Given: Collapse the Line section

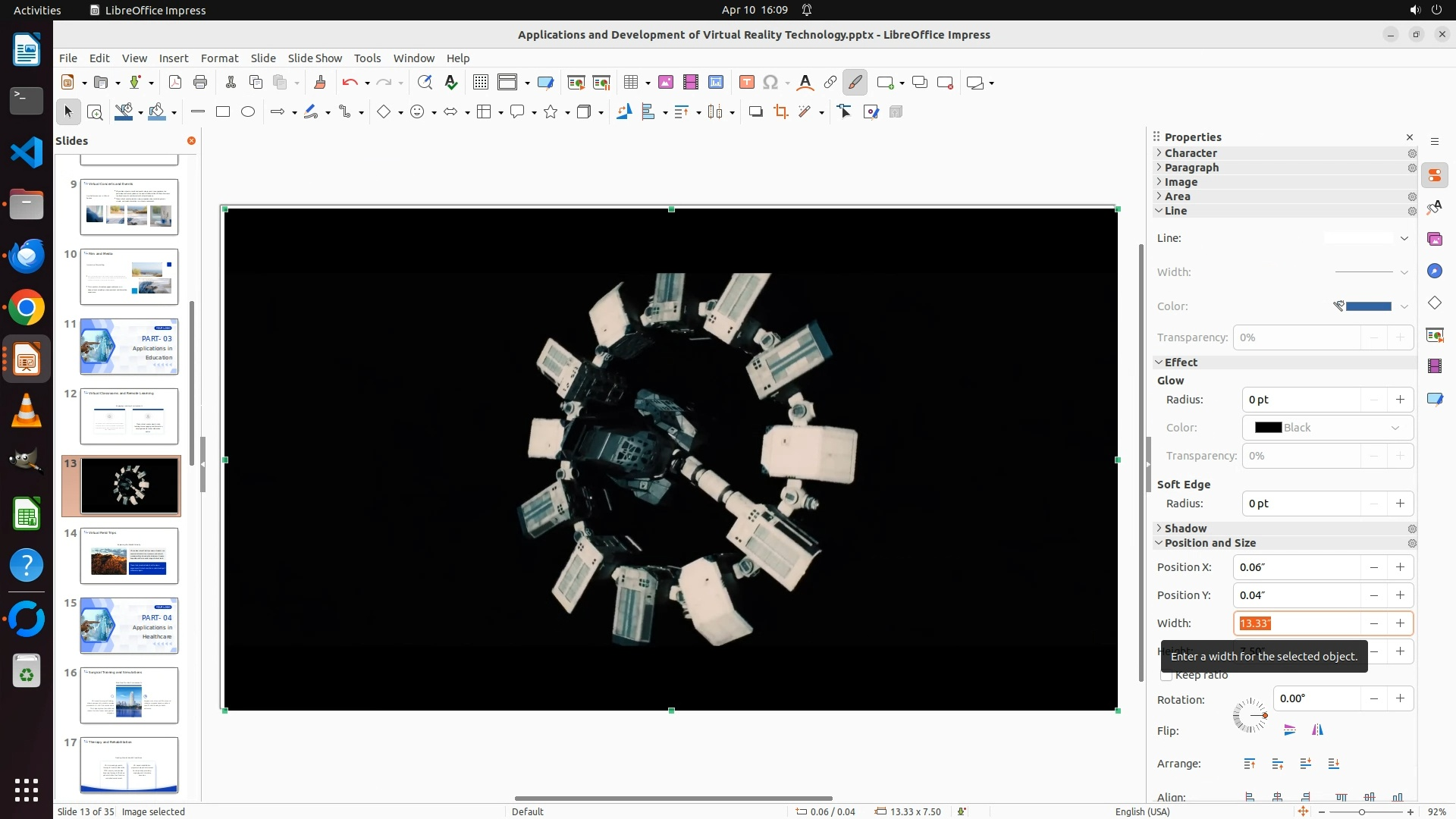Looking at the screenshot, I should (1175, 211).
